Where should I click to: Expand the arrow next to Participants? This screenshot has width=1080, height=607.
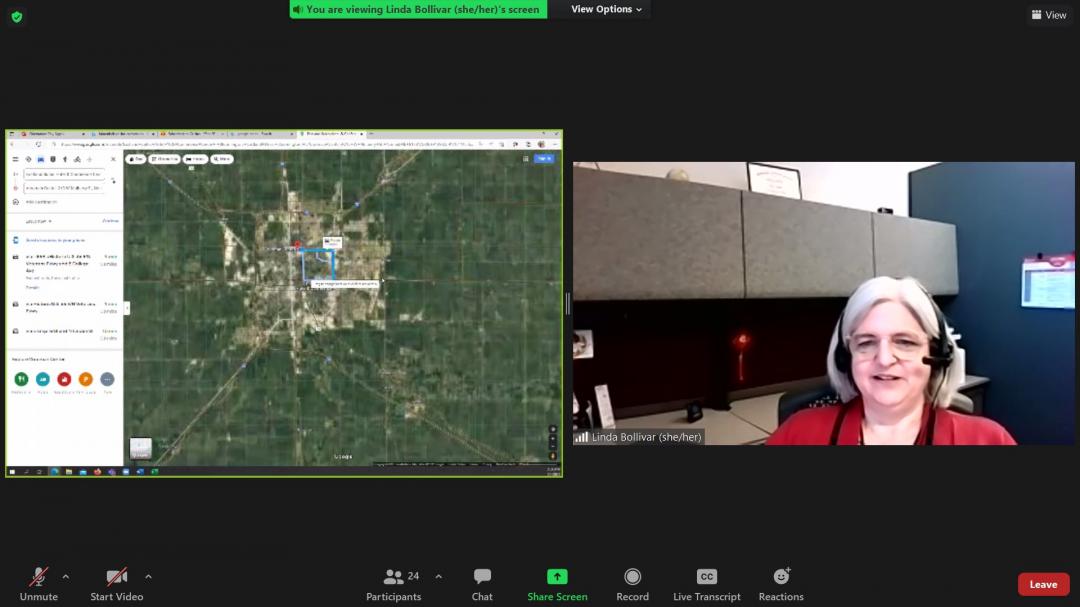(x=438, y=577)
